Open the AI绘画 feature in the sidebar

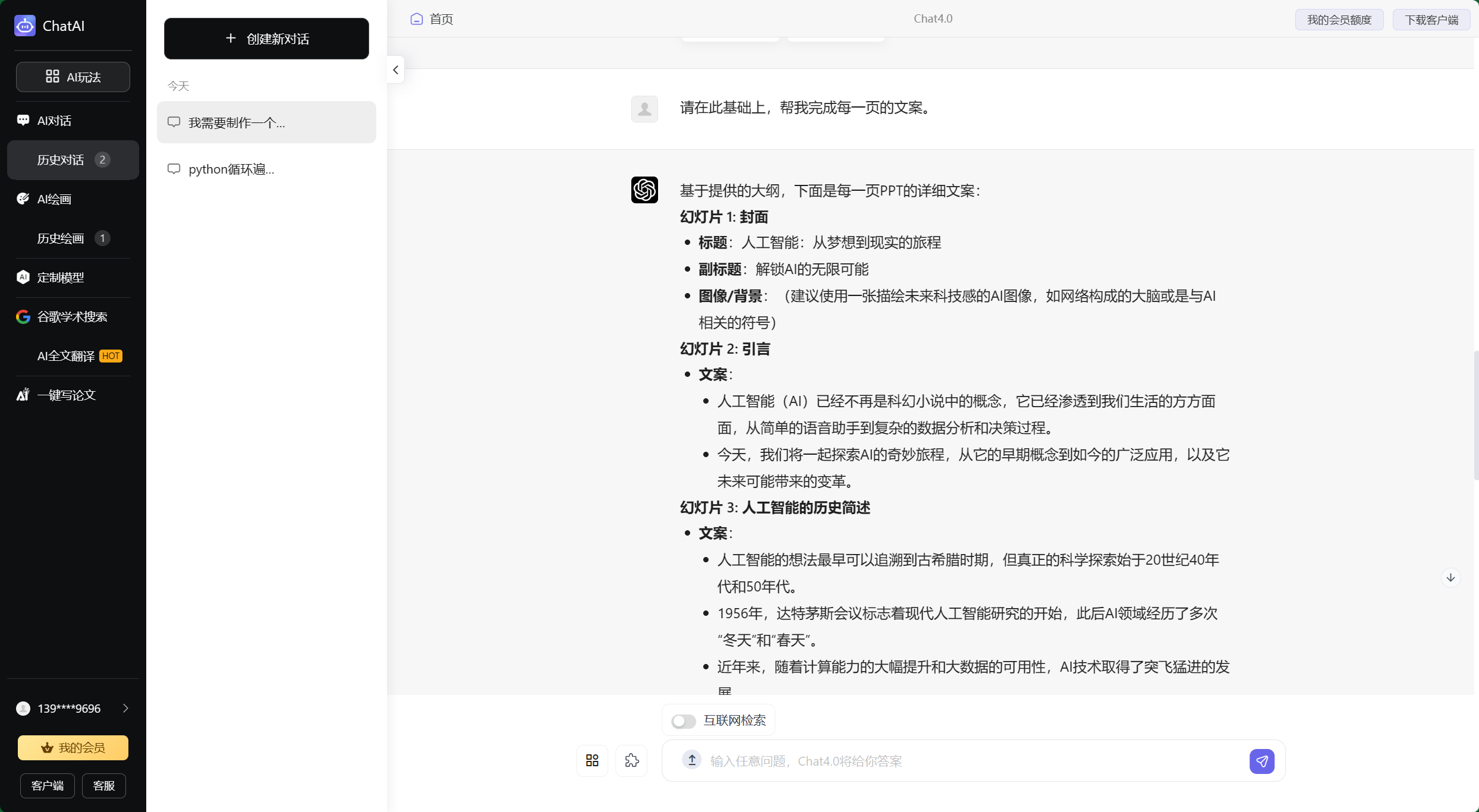tap(54, 199)
